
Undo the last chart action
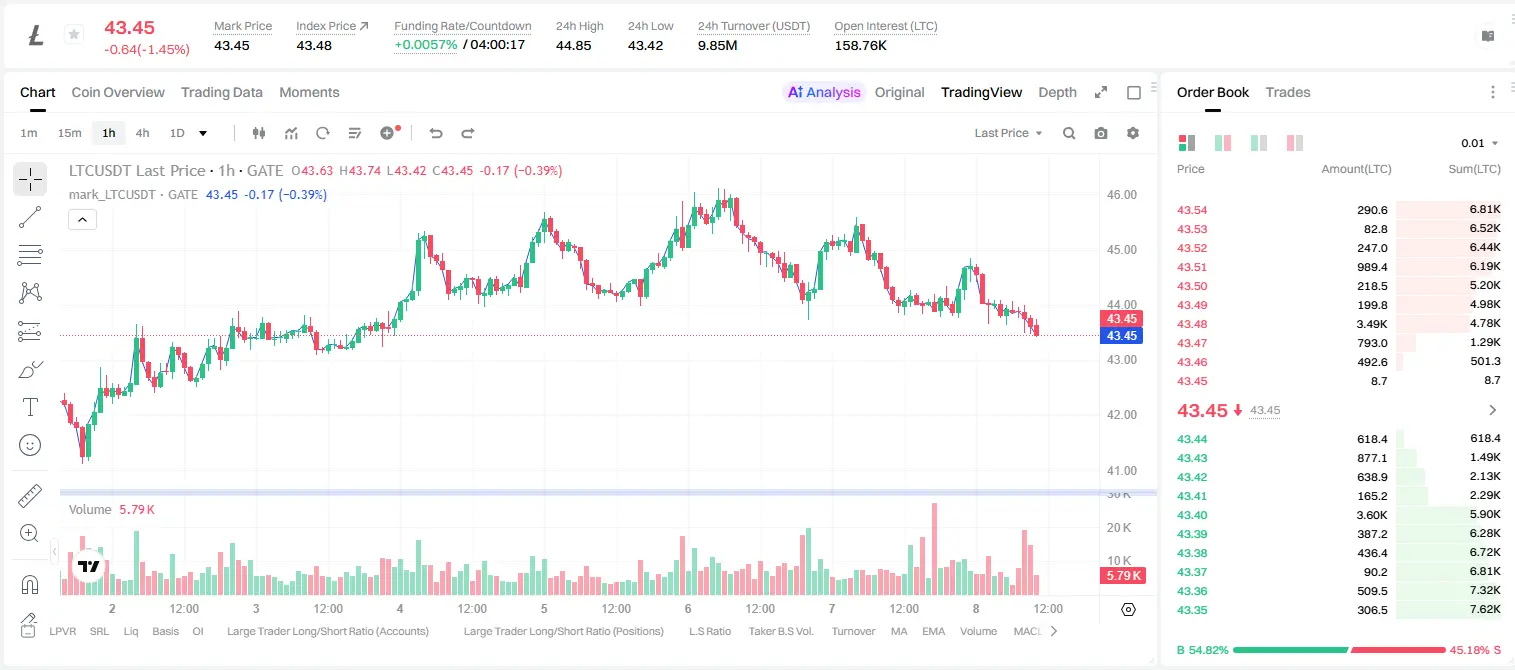436,133
